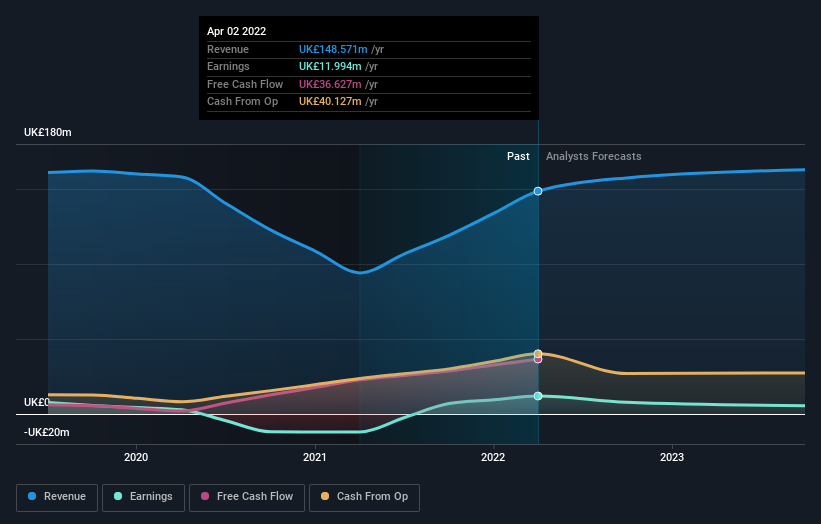Click the Analysts Forecasts label
Screen dimensions: 821x524
[x=594, y=156]
